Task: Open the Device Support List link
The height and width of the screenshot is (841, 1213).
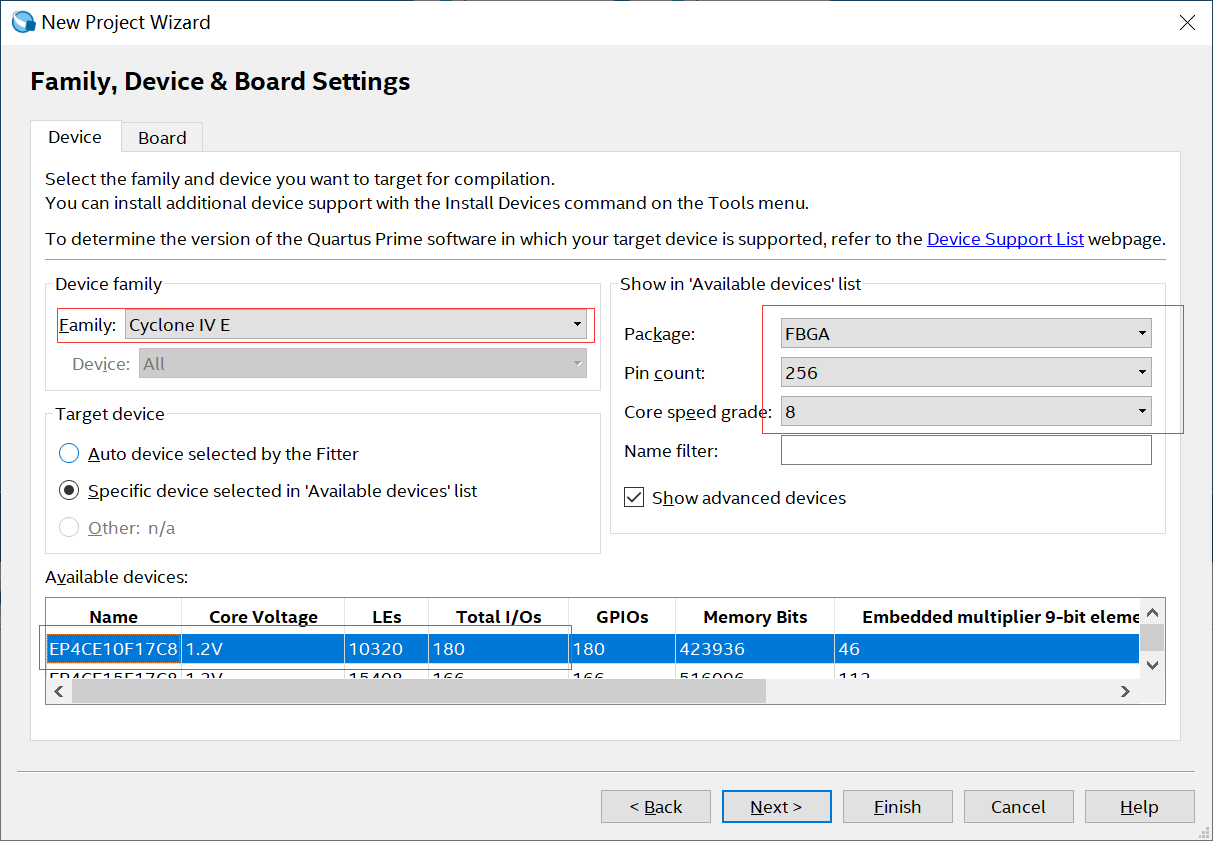Action: pos(1005,240)
